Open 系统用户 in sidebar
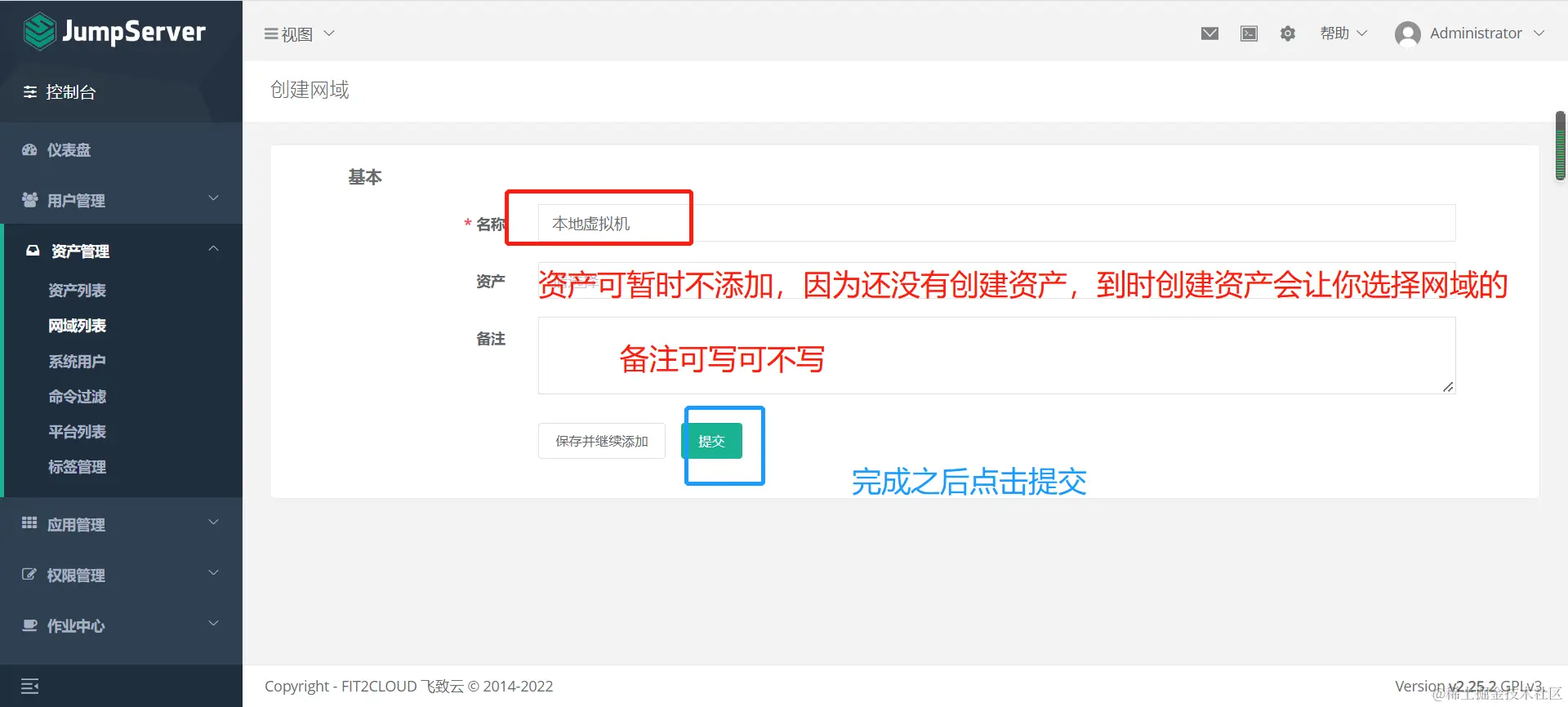 coord(77,362)
